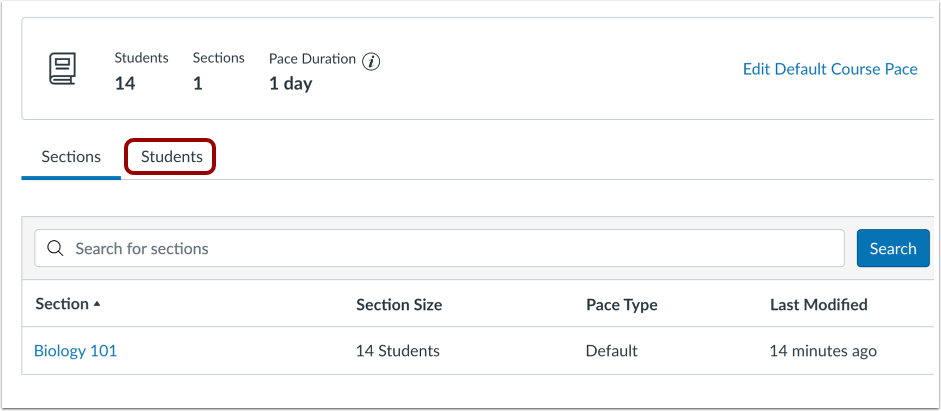941x411 pixels.
Task: Click the Sections count summary
Action: point(197,84)
